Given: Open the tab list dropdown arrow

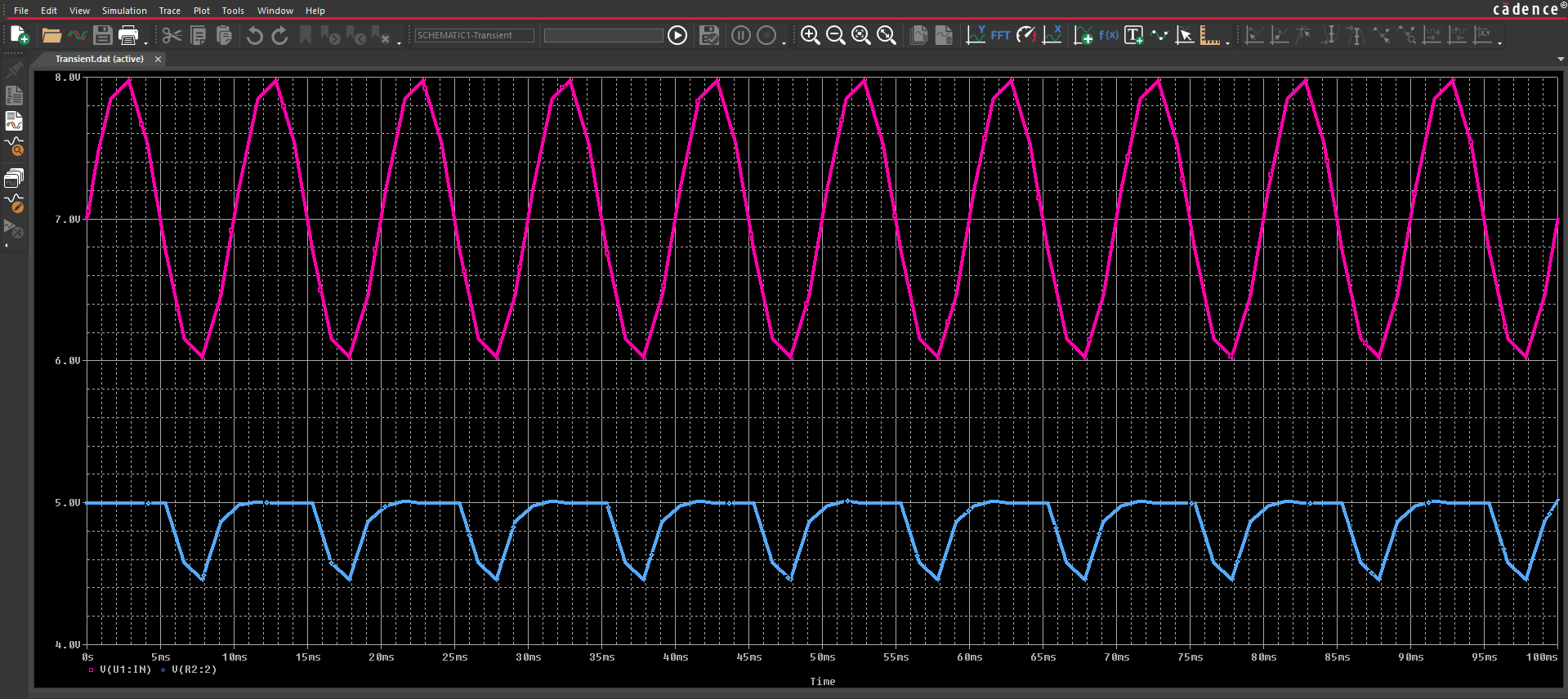Looking at the screenshot, I should 1561,59.
